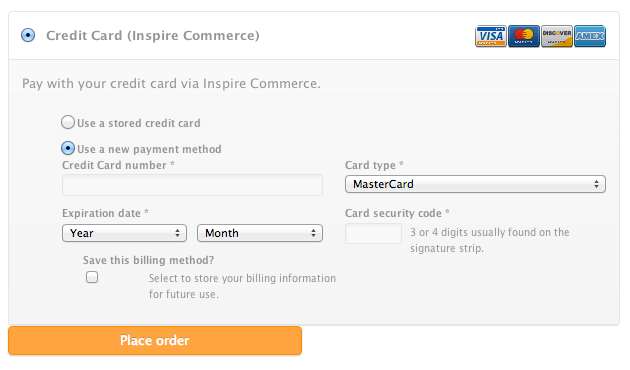Click the AMEX card logo

(589, 36)
